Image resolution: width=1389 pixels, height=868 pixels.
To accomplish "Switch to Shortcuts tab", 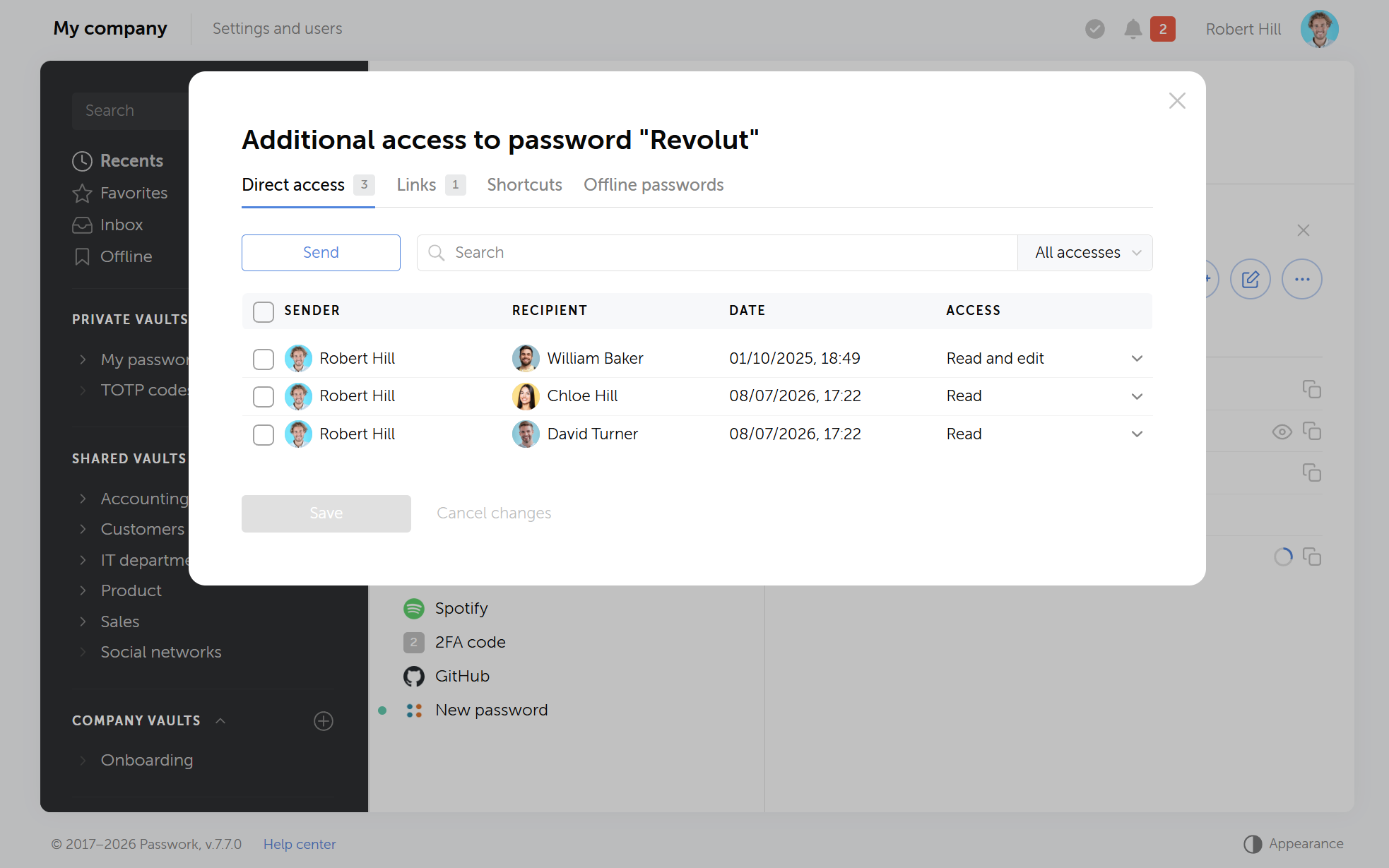I will 524,185.
